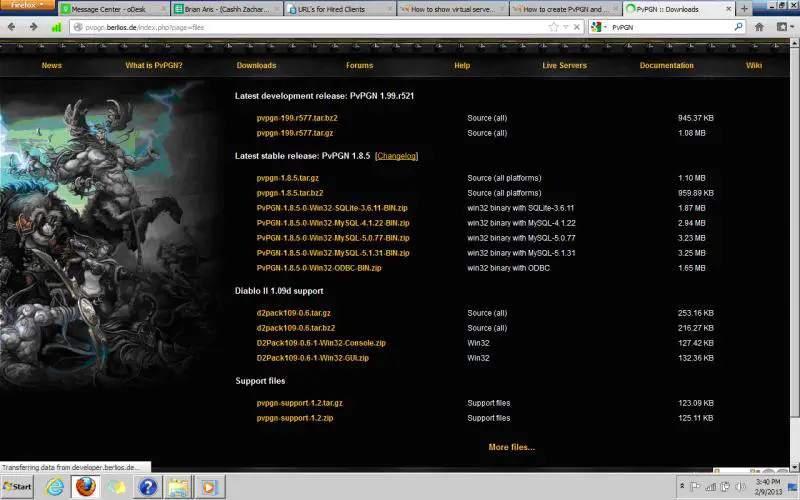Switch to How to show virtual server tab
Screen dimensions: 800x500
coord(453,9)
